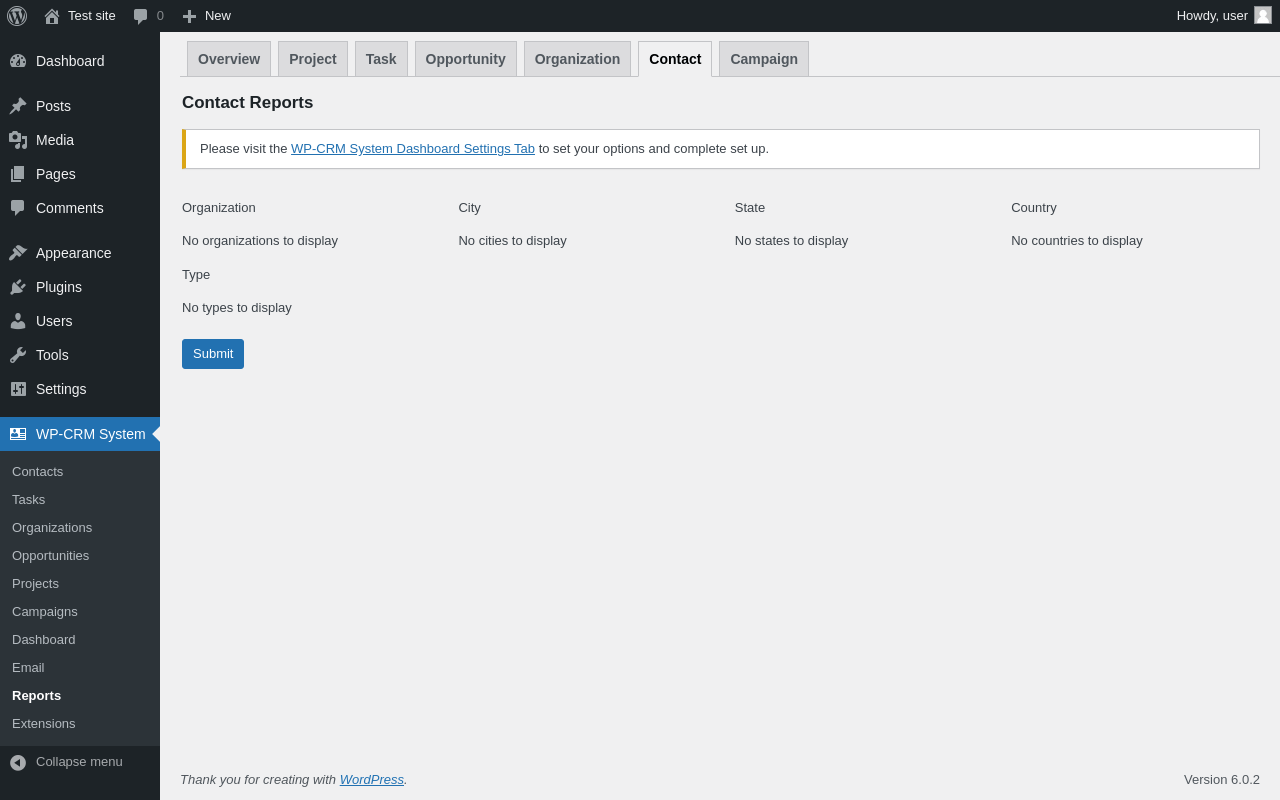Open Email submenu item

(x=80, y=668)
